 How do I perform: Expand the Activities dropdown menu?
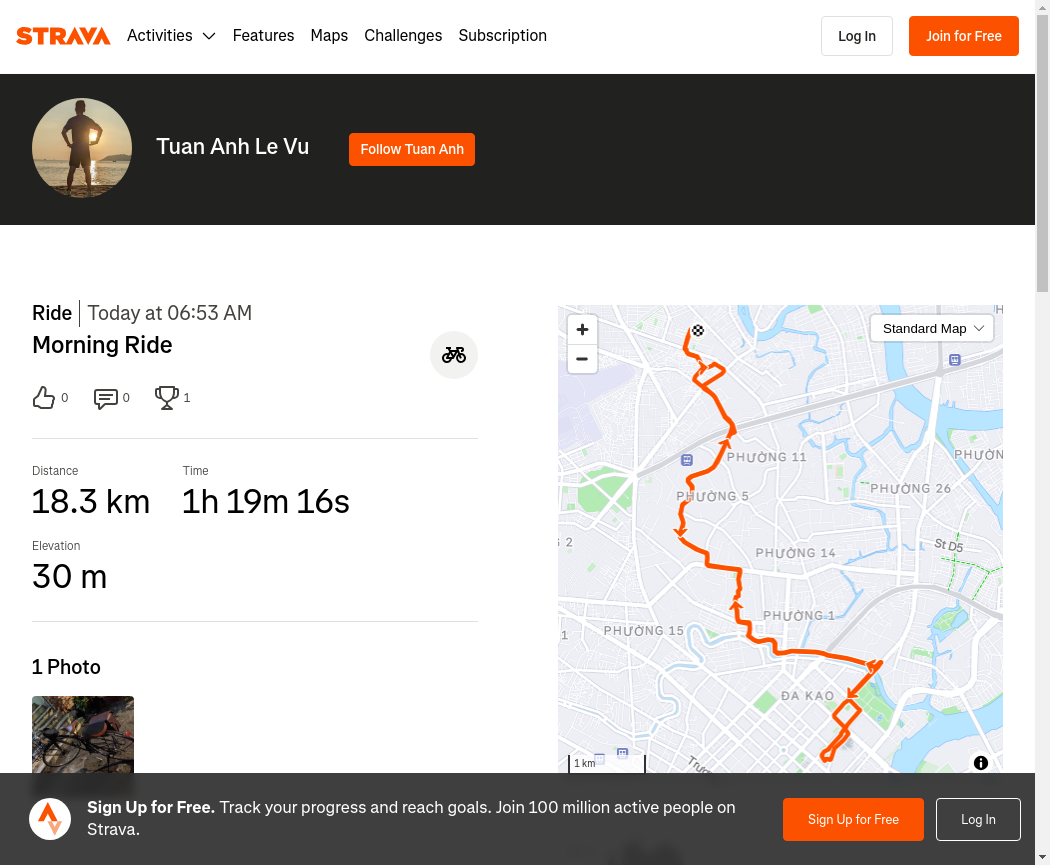pos(171,35)
